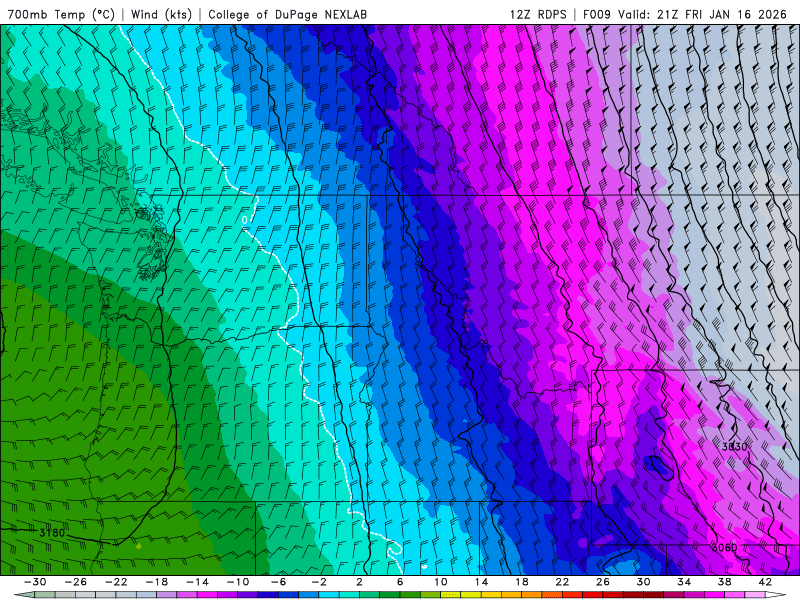Click the '30' color scale value

tap(643, 582)
